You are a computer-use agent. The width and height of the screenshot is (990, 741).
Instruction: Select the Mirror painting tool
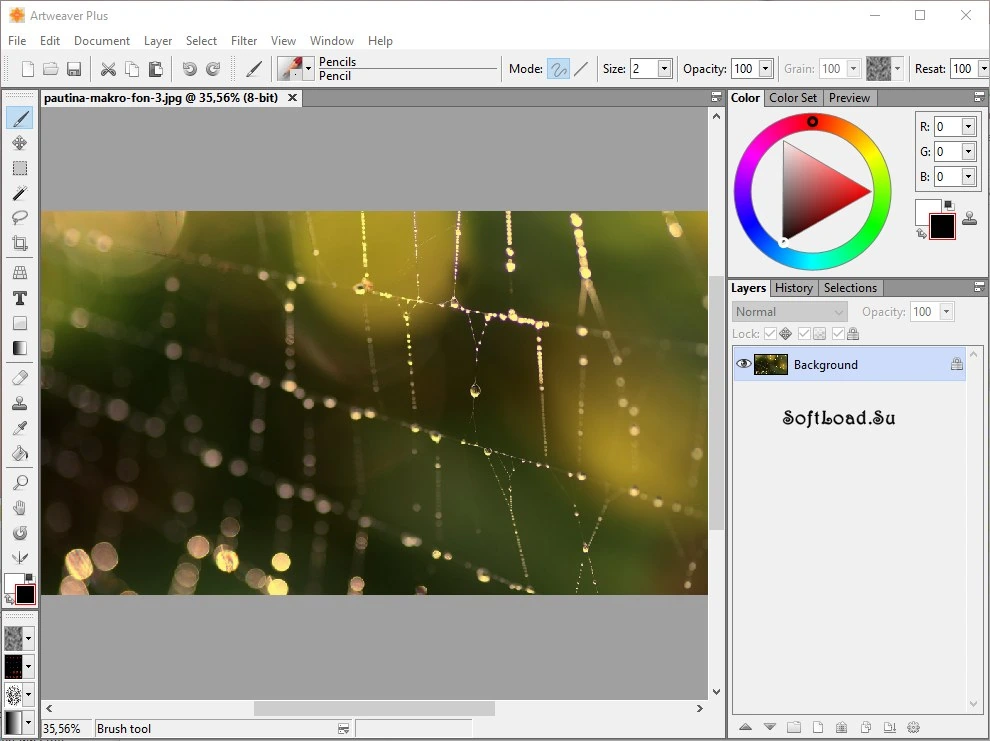[20, 558]
